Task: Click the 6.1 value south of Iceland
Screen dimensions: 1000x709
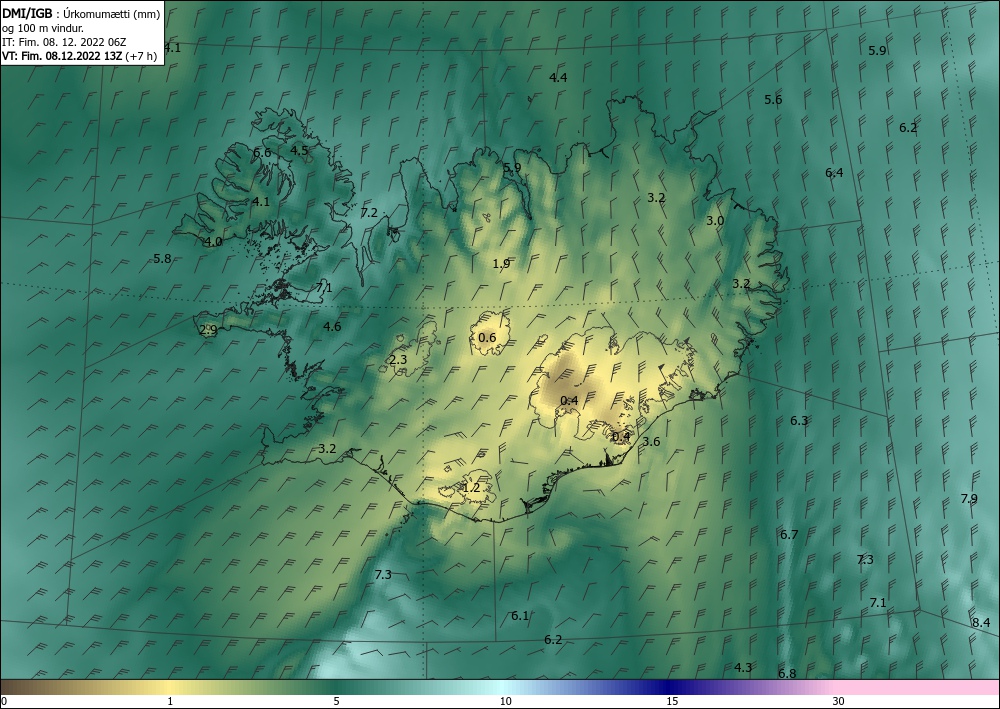Action: pos(520,616)
